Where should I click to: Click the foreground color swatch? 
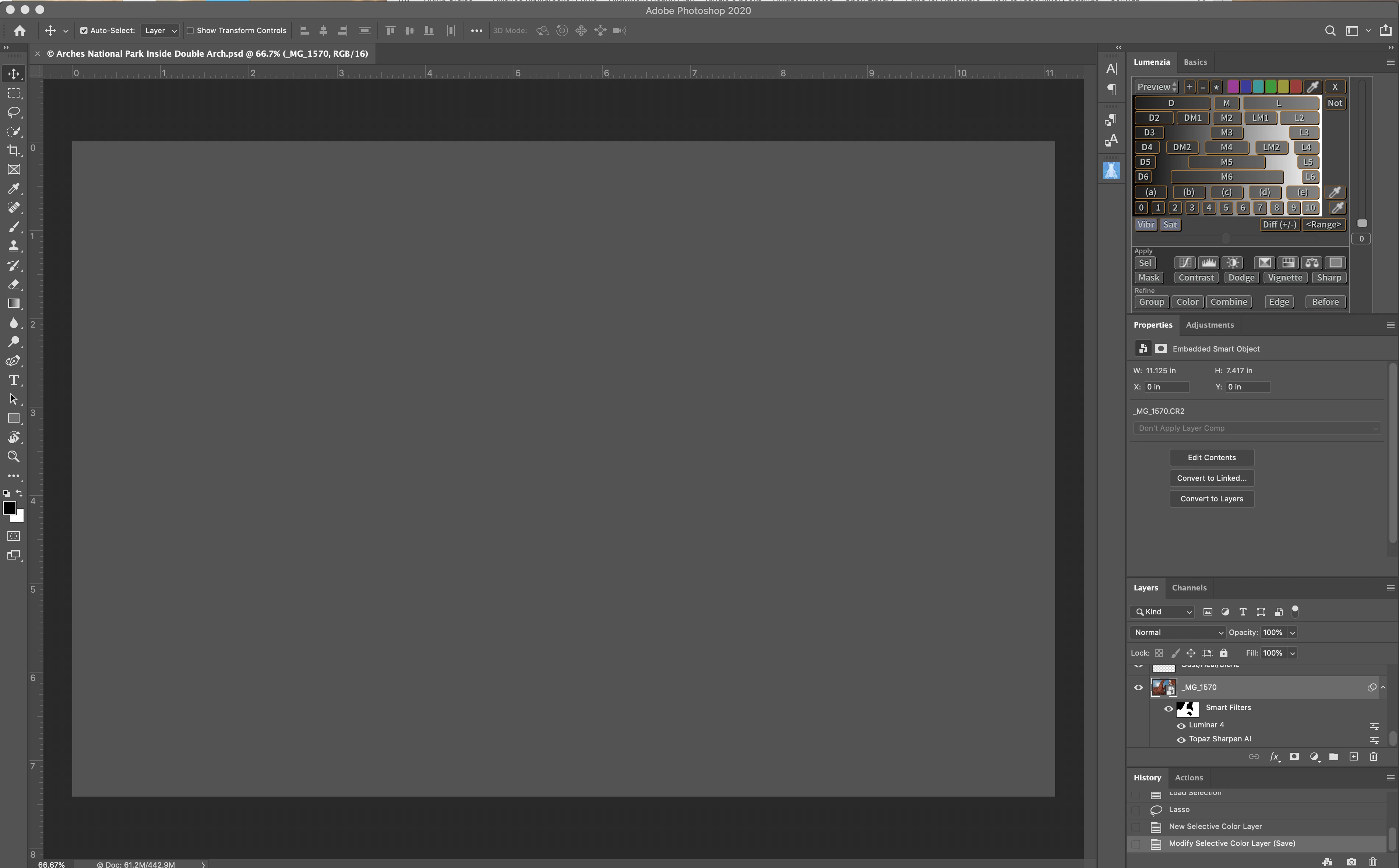[9, 508]
